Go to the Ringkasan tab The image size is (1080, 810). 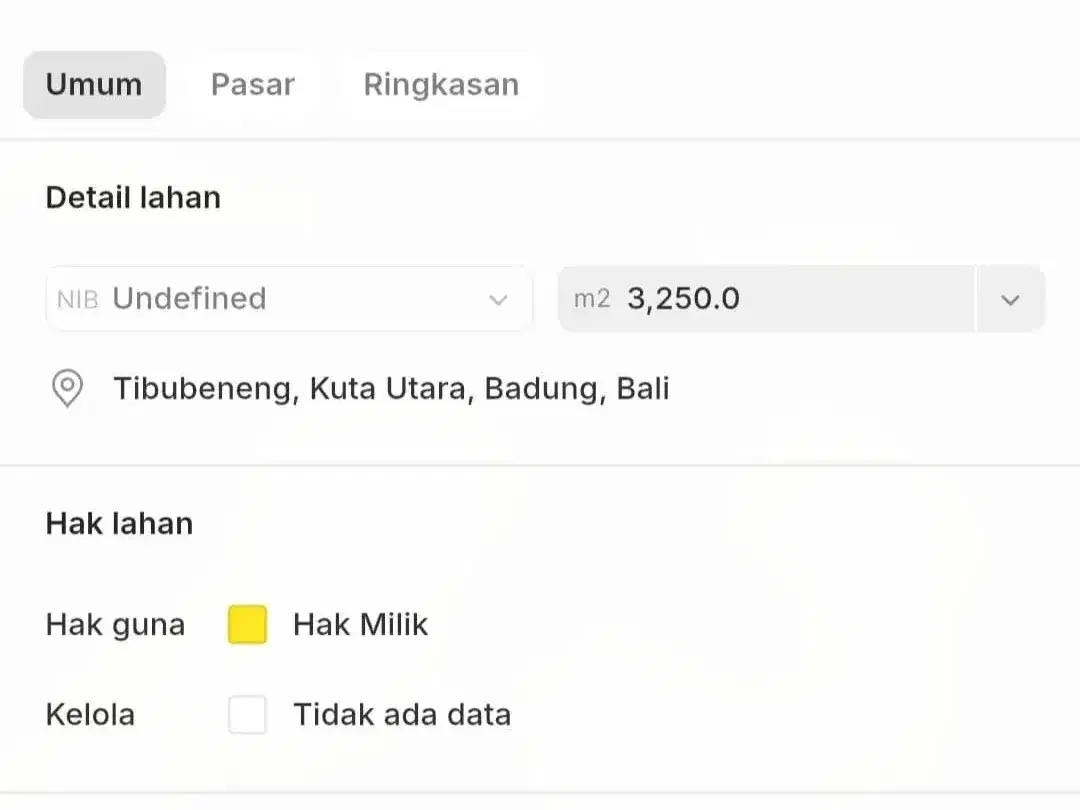[442, 85]
